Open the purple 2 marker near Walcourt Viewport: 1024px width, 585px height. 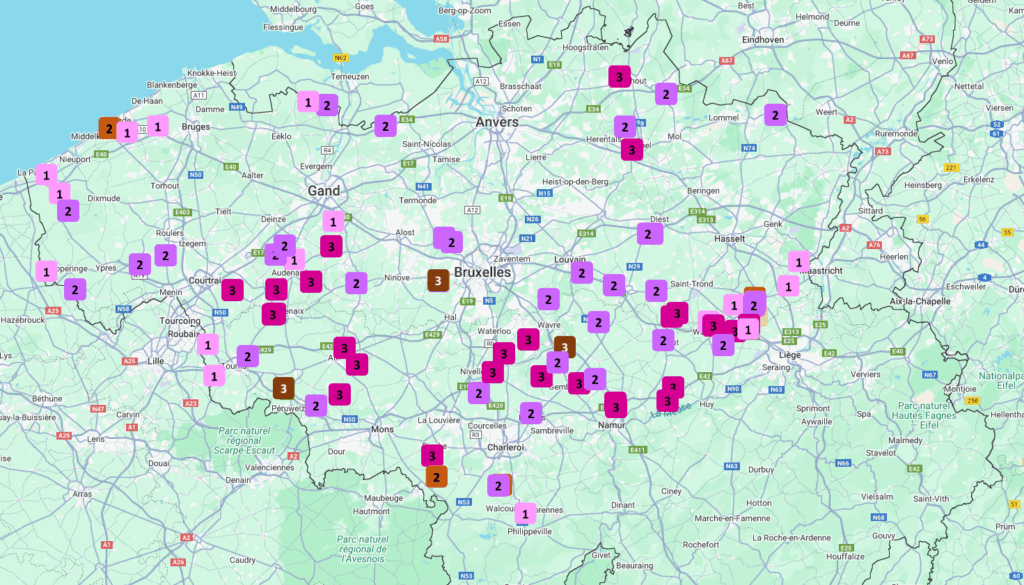[498, 485]
